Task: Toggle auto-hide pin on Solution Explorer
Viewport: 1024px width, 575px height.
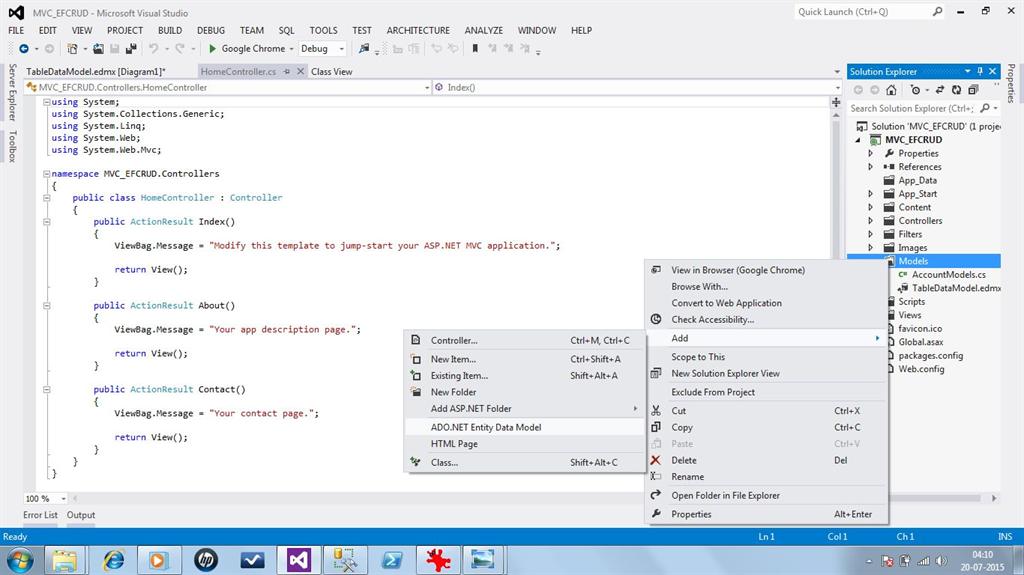Action: coord(980,71)
